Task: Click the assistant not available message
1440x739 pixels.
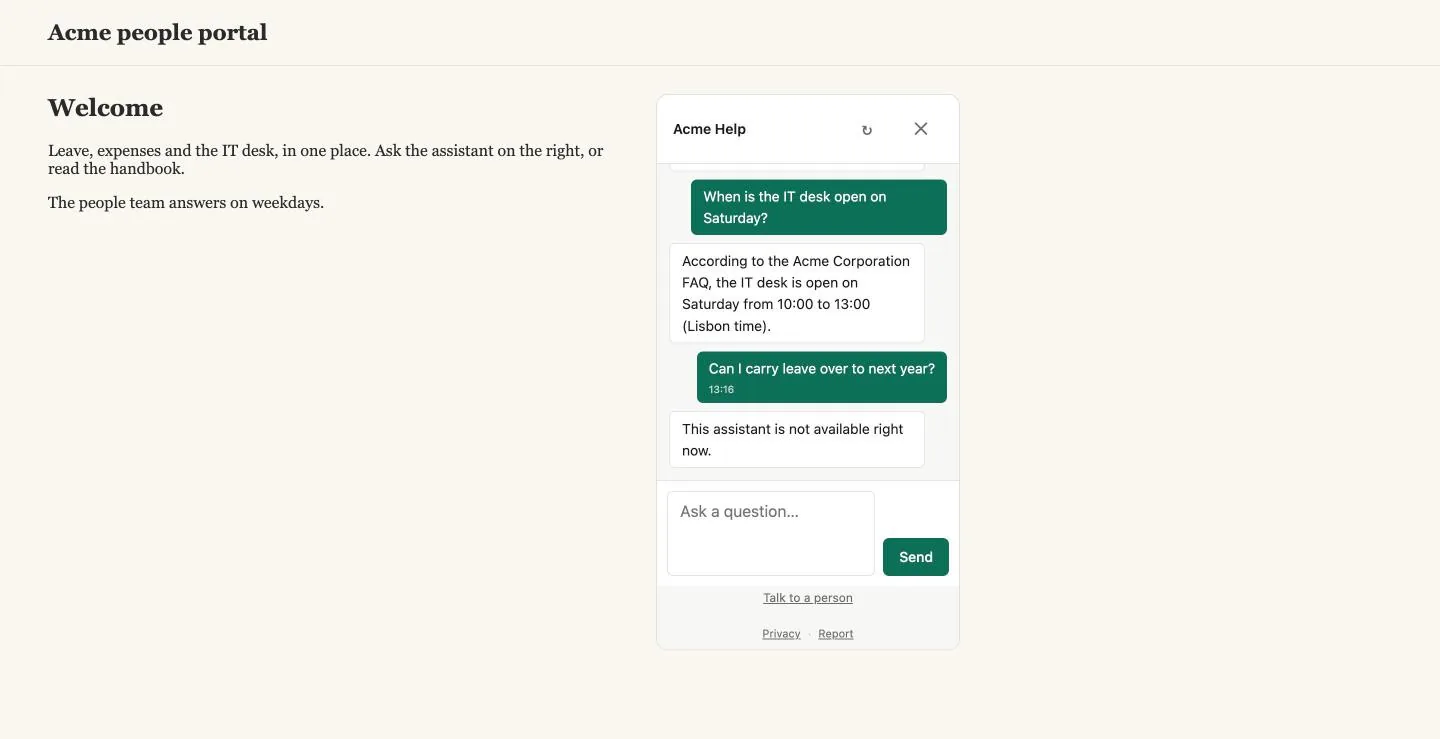Action: pyautogui.click(x=797, y=440)
